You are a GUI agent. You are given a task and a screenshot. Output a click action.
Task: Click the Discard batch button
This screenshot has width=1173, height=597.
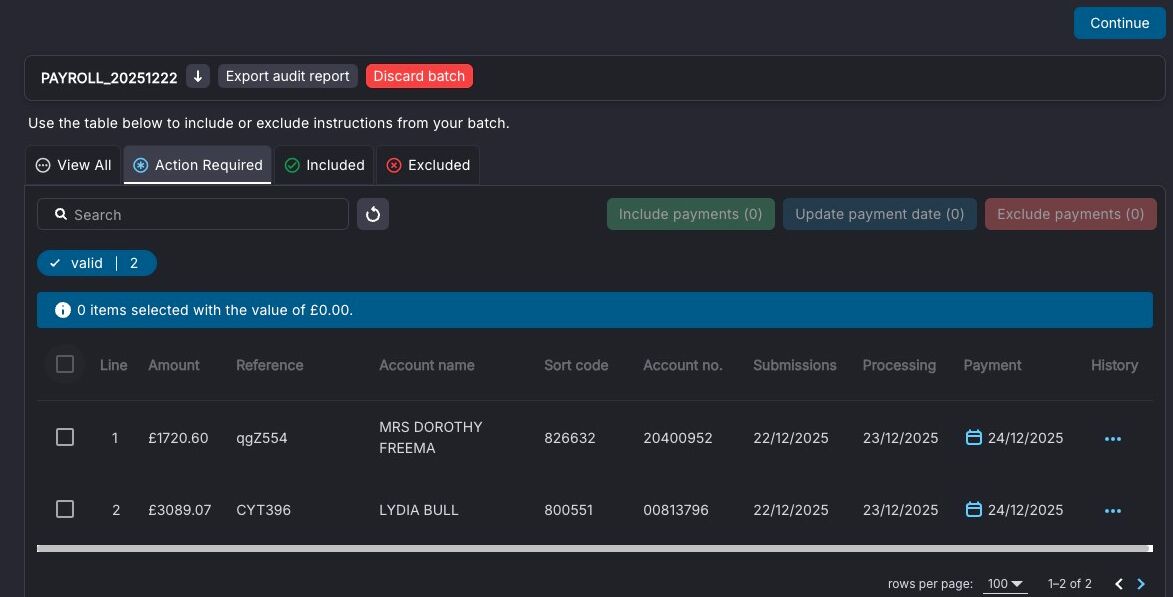419,76
